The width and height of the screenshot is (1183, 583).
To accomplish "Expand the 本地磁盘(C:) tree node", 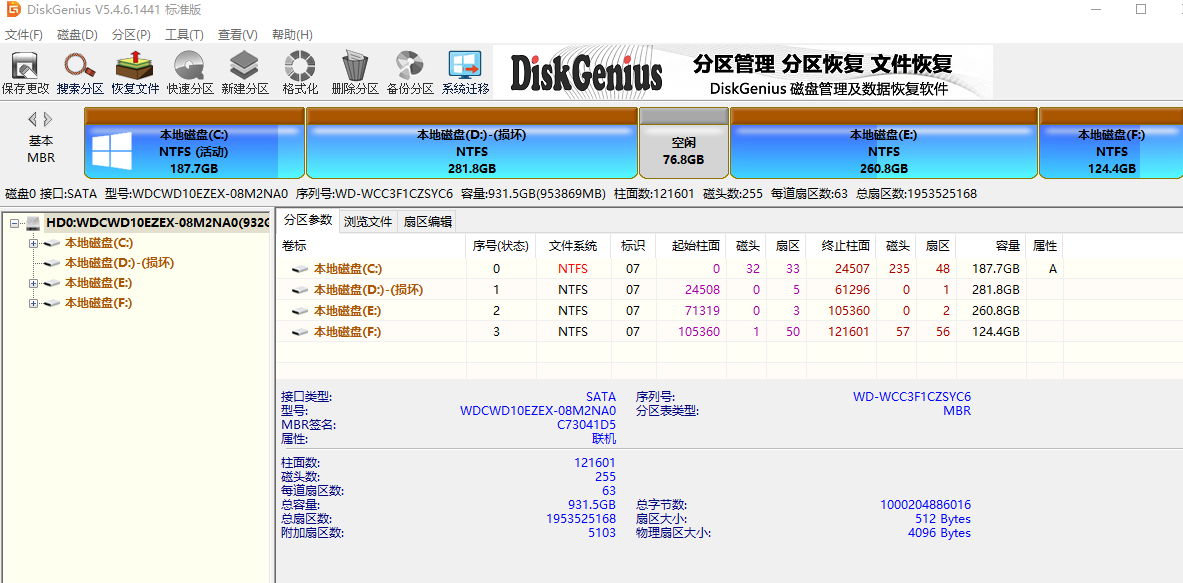I will point(32,243).
